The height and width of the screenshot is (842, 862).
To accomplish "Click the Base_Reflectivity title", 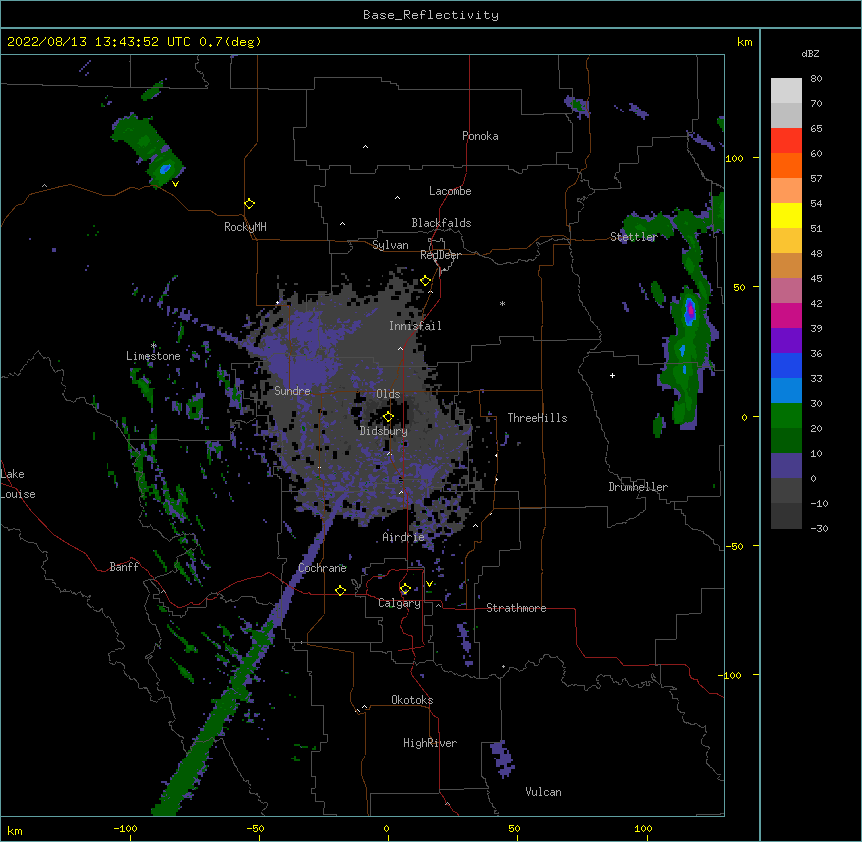I will [431, 15].
